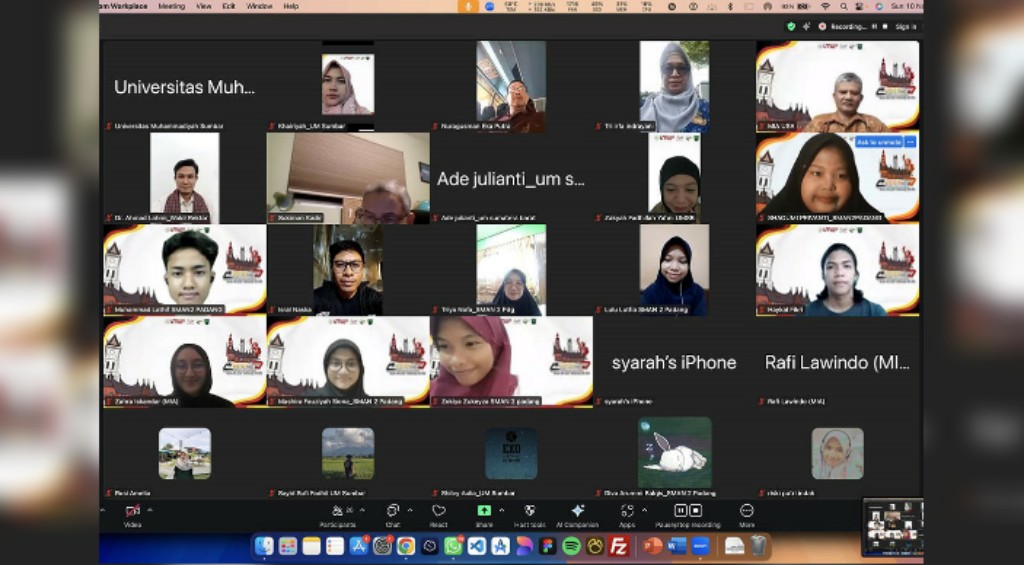Image resolution: width=1024 pixels, height=565 pixels.
Task: Expand the arrow next to the Share button
Action: (501, 510)
